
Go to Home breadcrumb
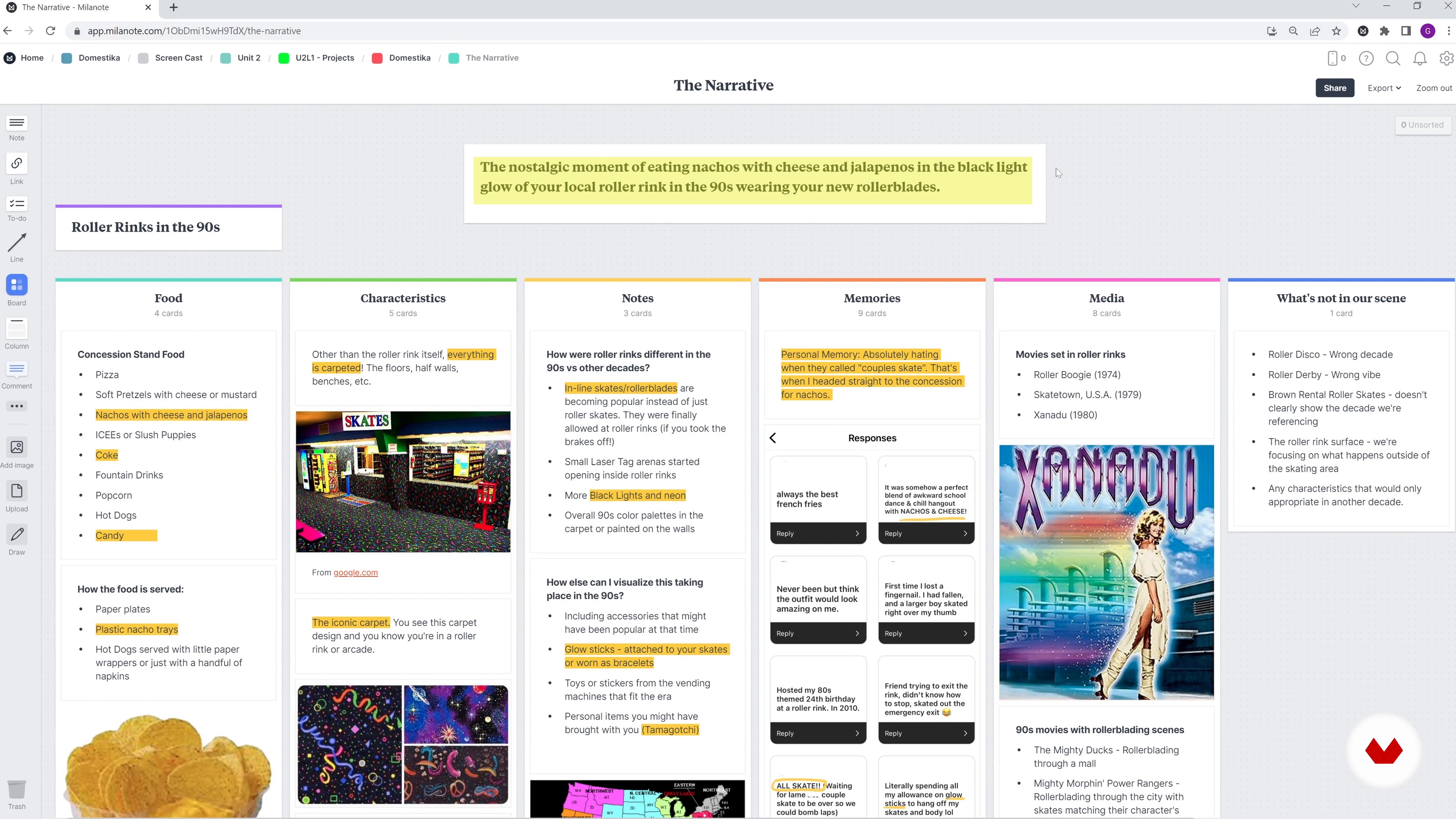coord(32,58)
